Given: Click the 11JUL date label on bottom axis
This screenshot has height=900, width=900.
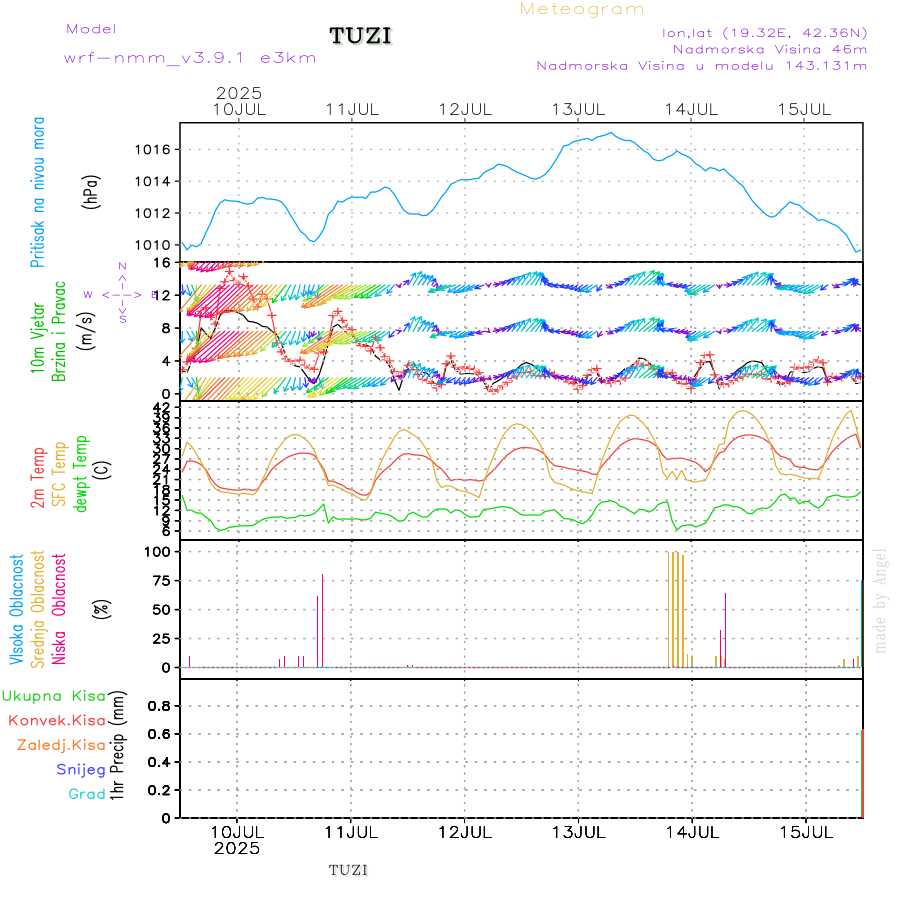Looking at the screenshot, I should (x=351, y=830).
